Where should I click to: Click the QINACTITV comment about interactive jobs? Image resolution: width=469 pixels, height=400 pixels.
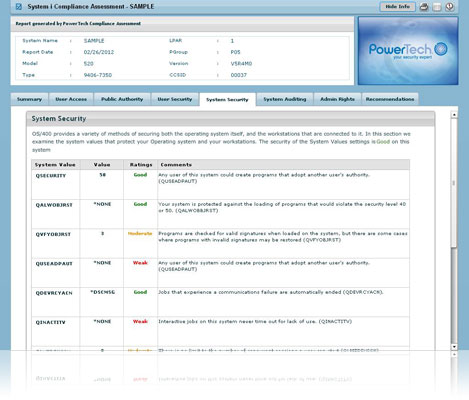255,322
